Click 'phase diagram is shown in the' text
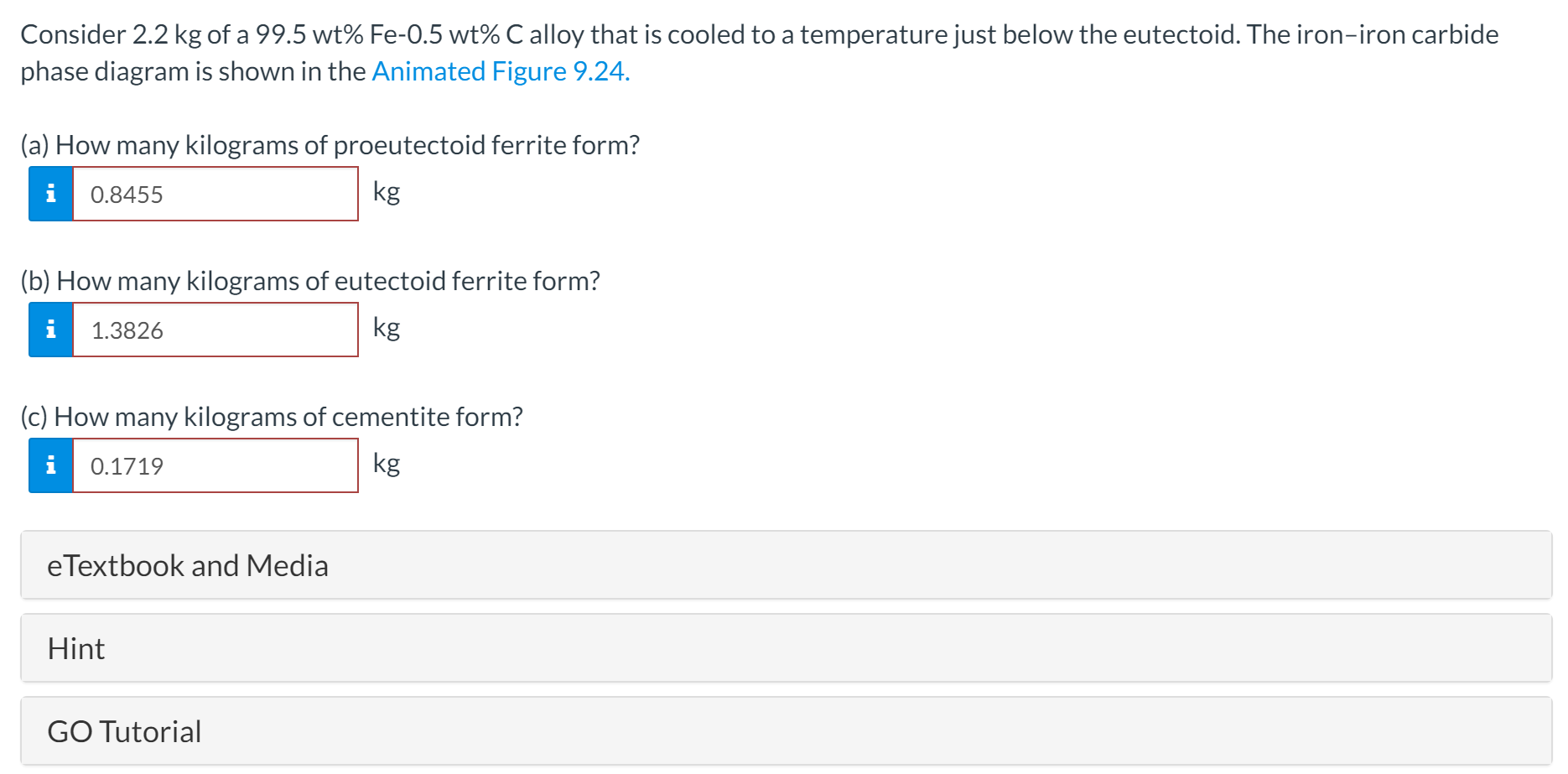 193,71
